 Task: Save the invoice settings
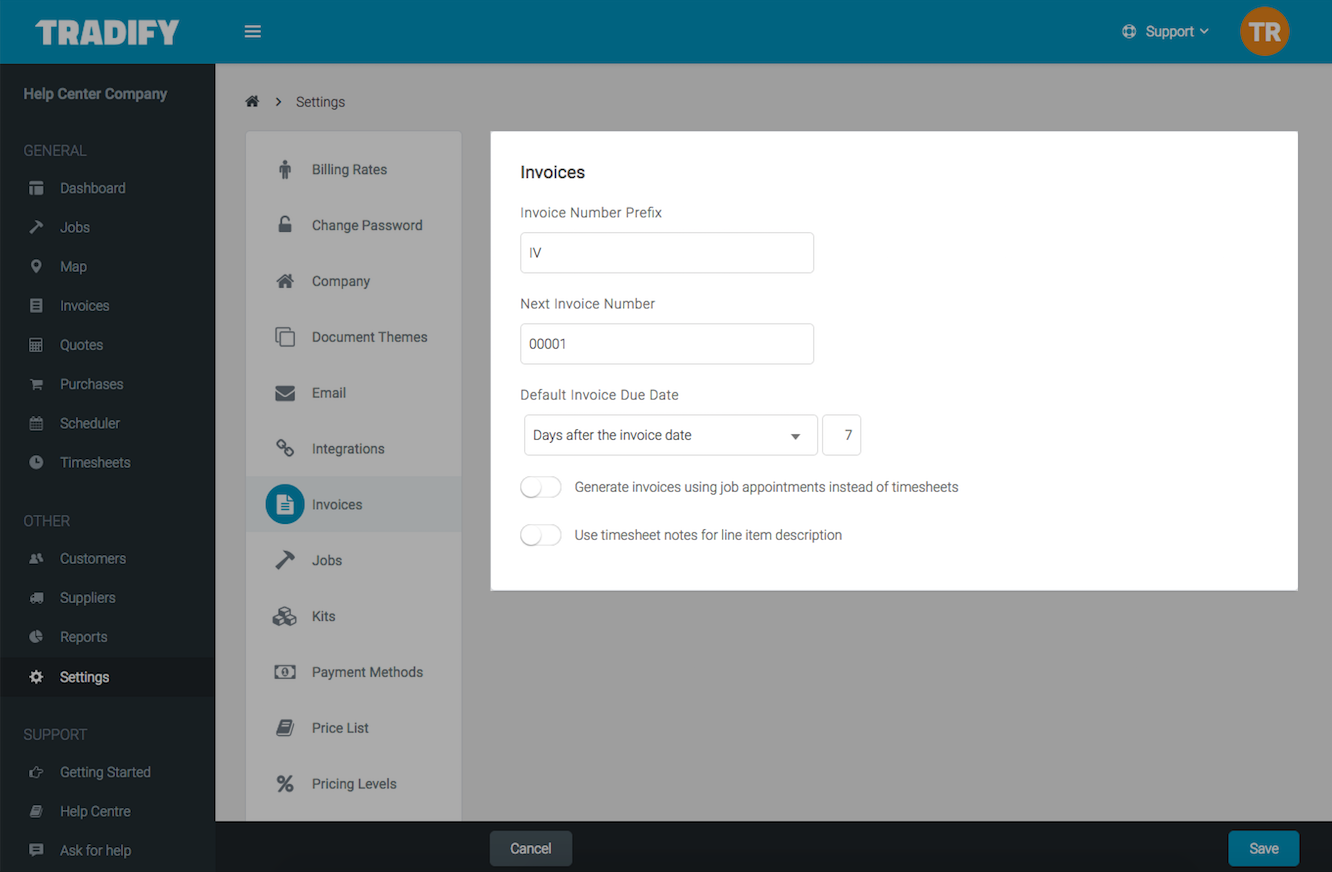1263,847
